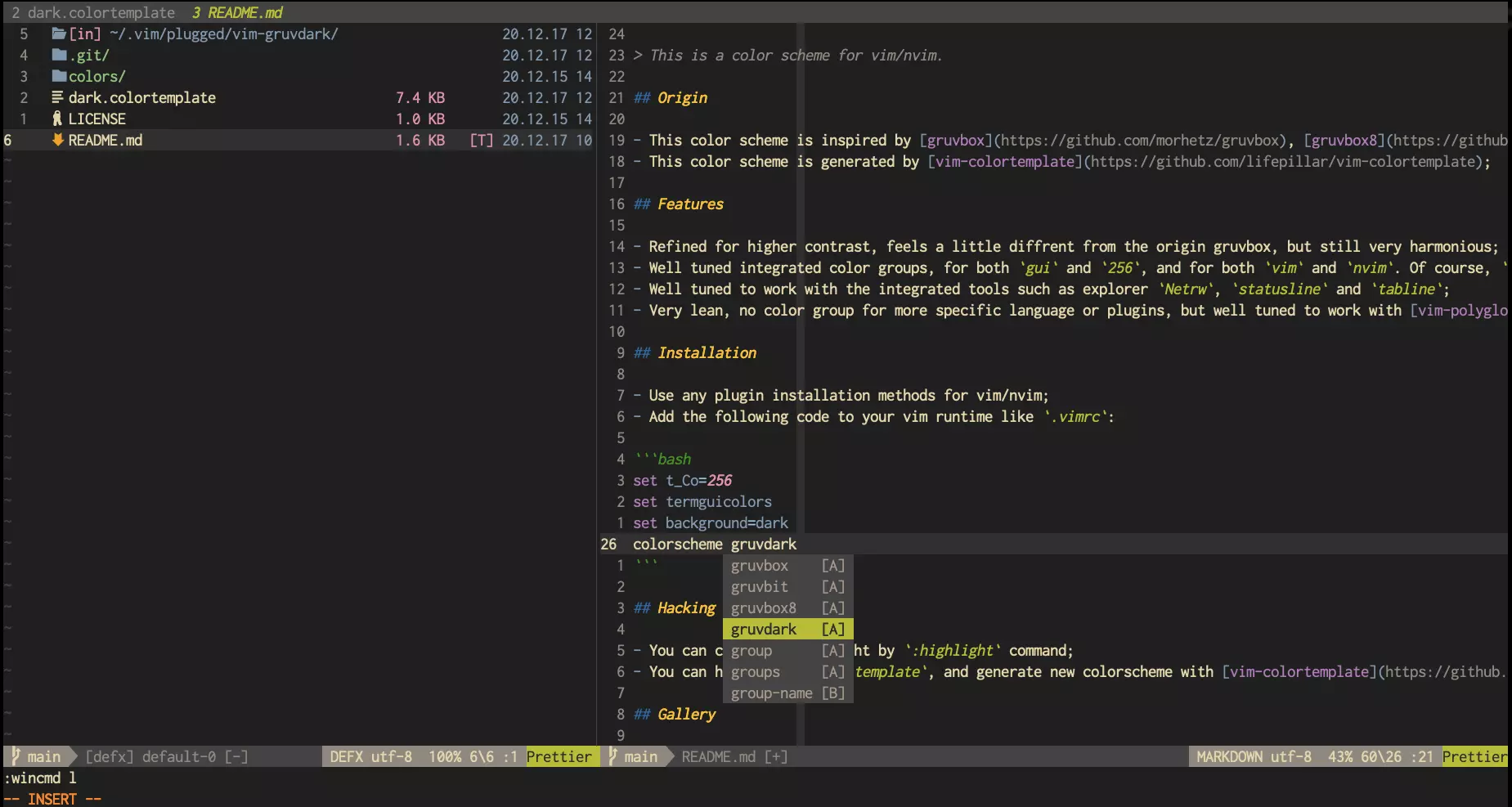Click 'DEFX utf-8' statusline segment

pyautogui.click(x=371, y=757)
